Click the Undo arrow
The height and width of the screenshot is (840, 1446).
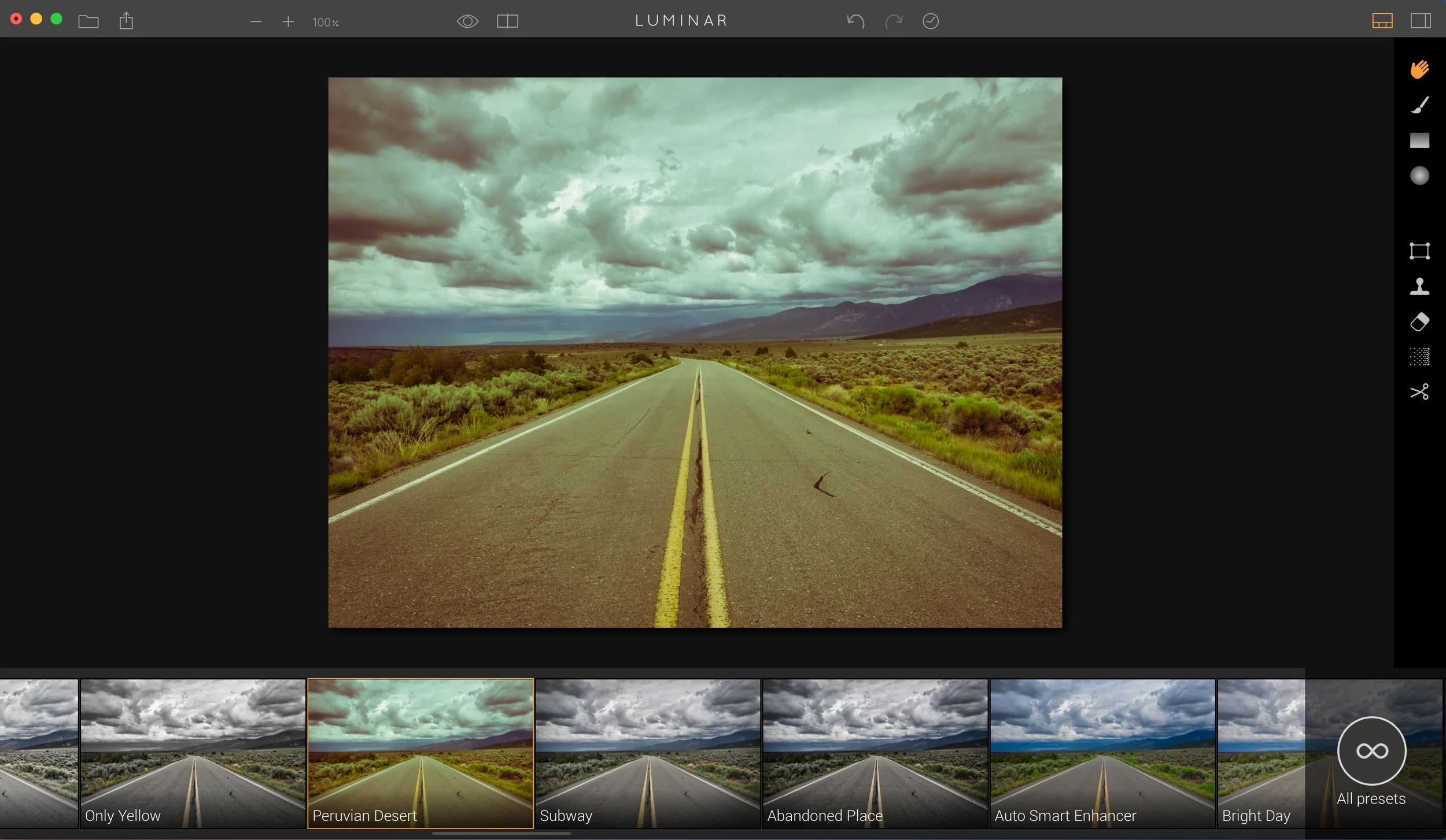(855, 21)
